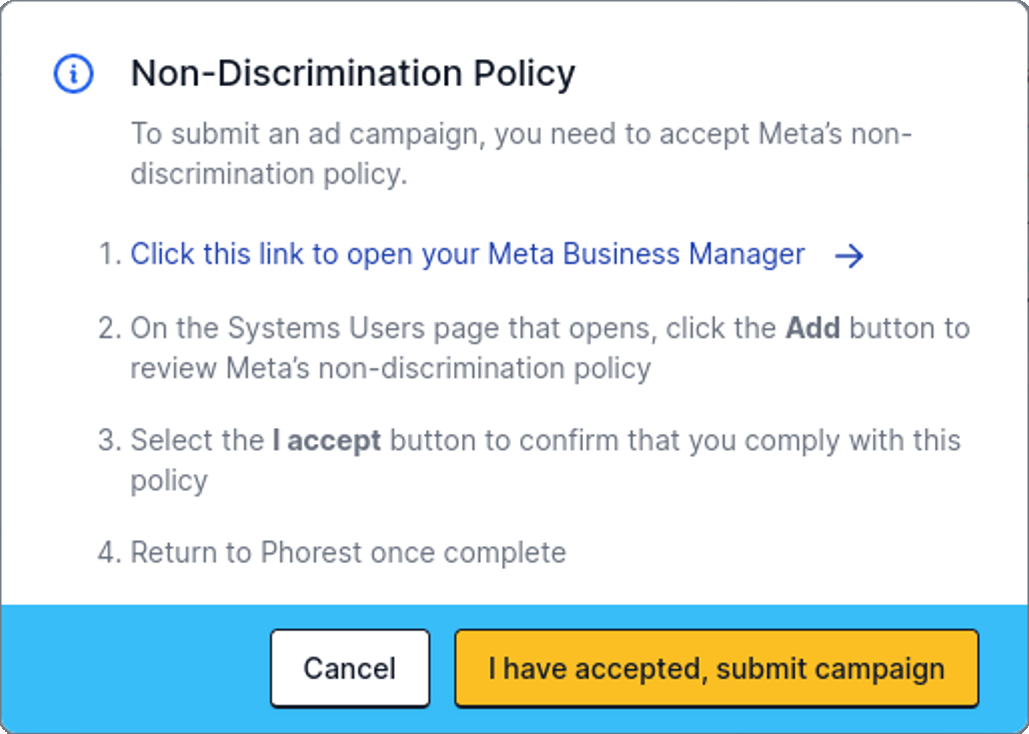1029x734 pixels.
Task: Click the list number '4.' marker
Action: click(110, 552)
